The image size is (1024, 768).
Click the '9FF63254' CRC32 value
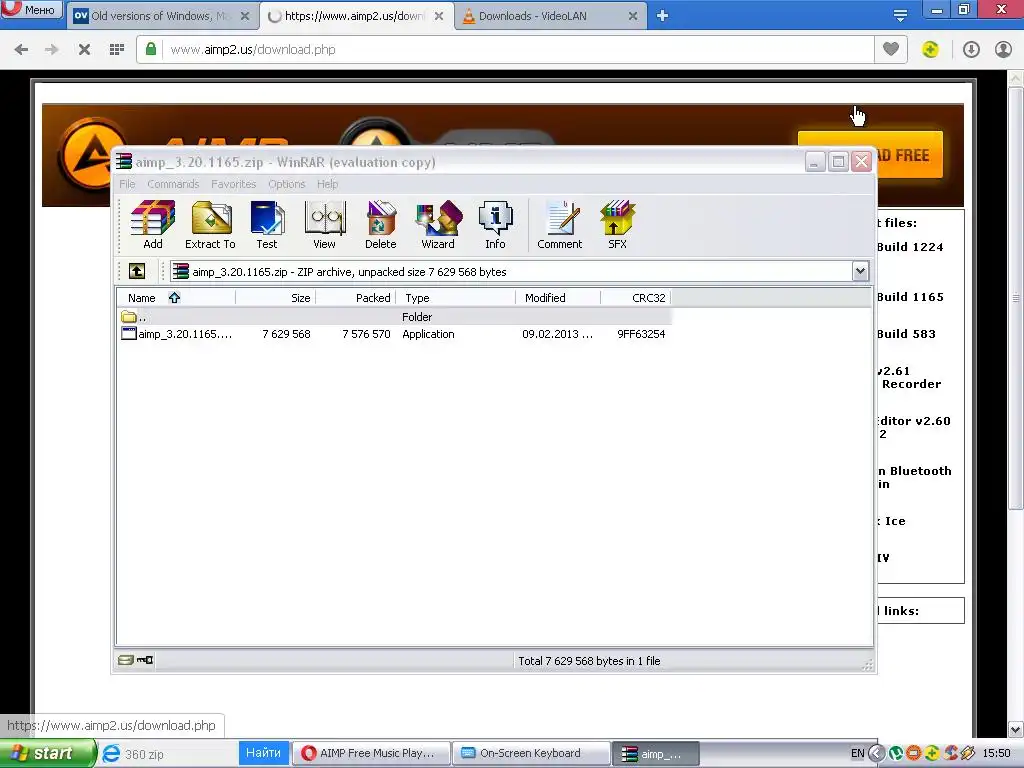click(641, 334)
